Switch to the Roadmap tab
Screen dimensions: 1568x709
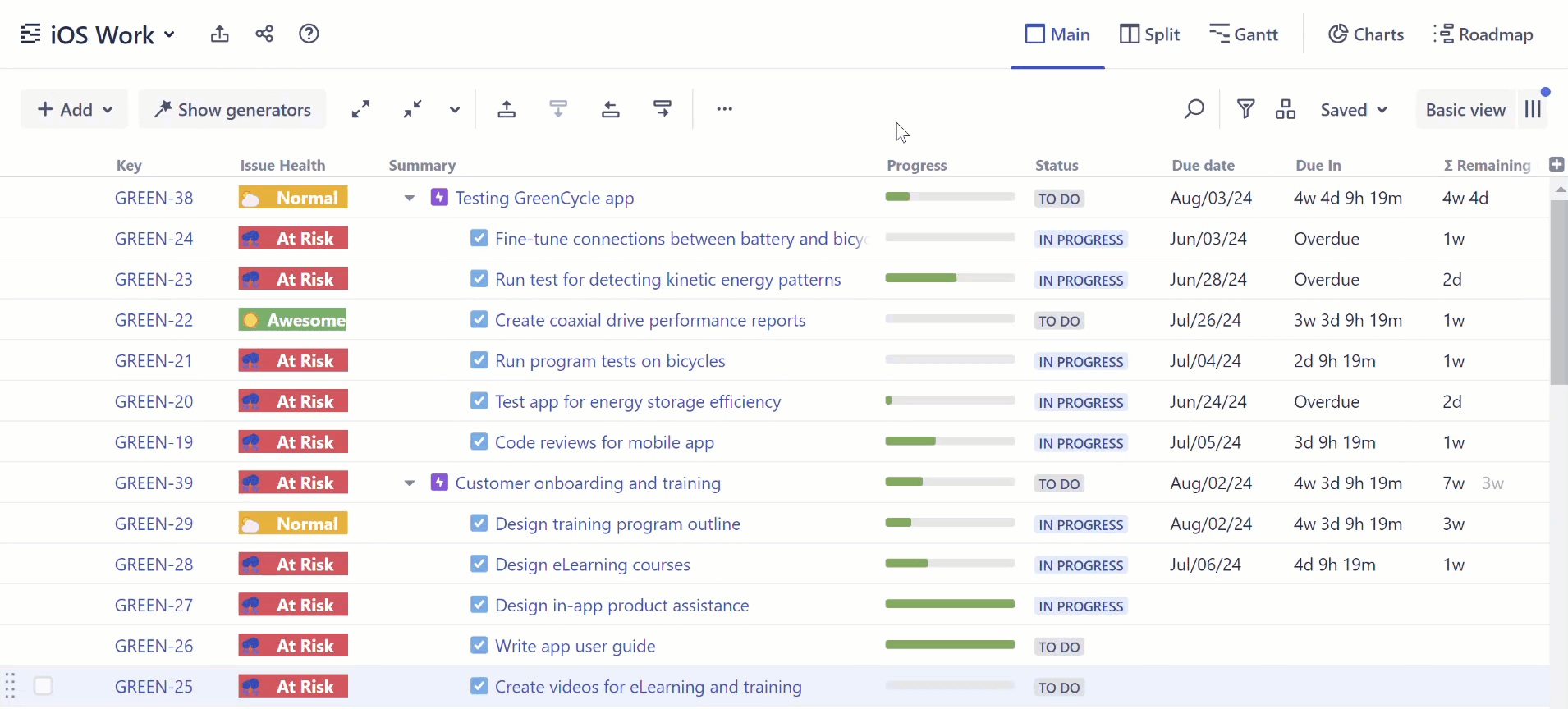click(x=1483, y=34)
